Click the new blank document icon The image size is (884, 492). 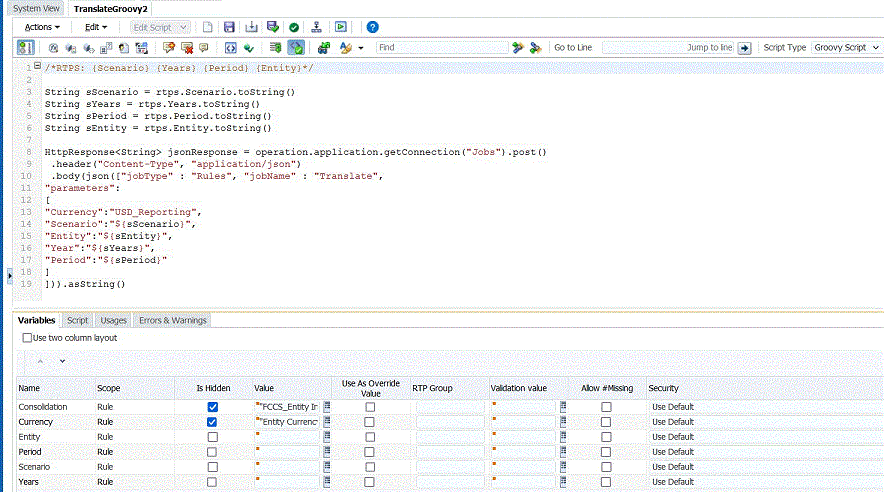(x=207, y=27)
